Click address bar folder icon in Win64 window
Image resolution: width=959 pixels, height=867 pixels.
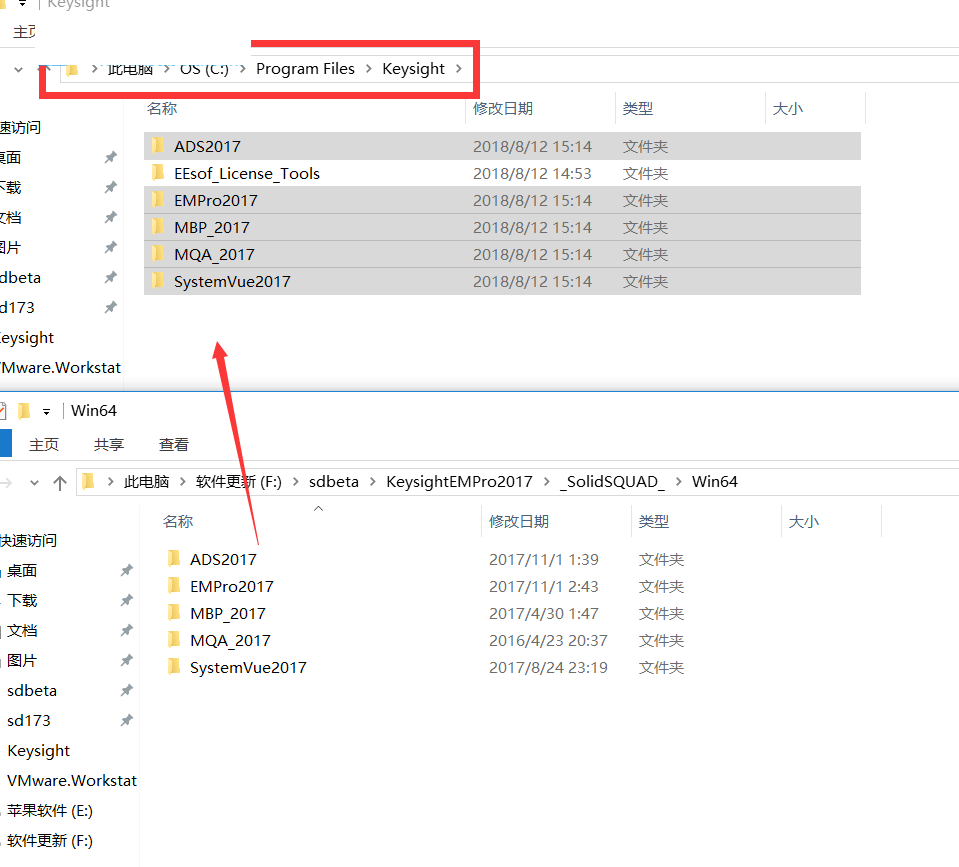coord(88,482)
